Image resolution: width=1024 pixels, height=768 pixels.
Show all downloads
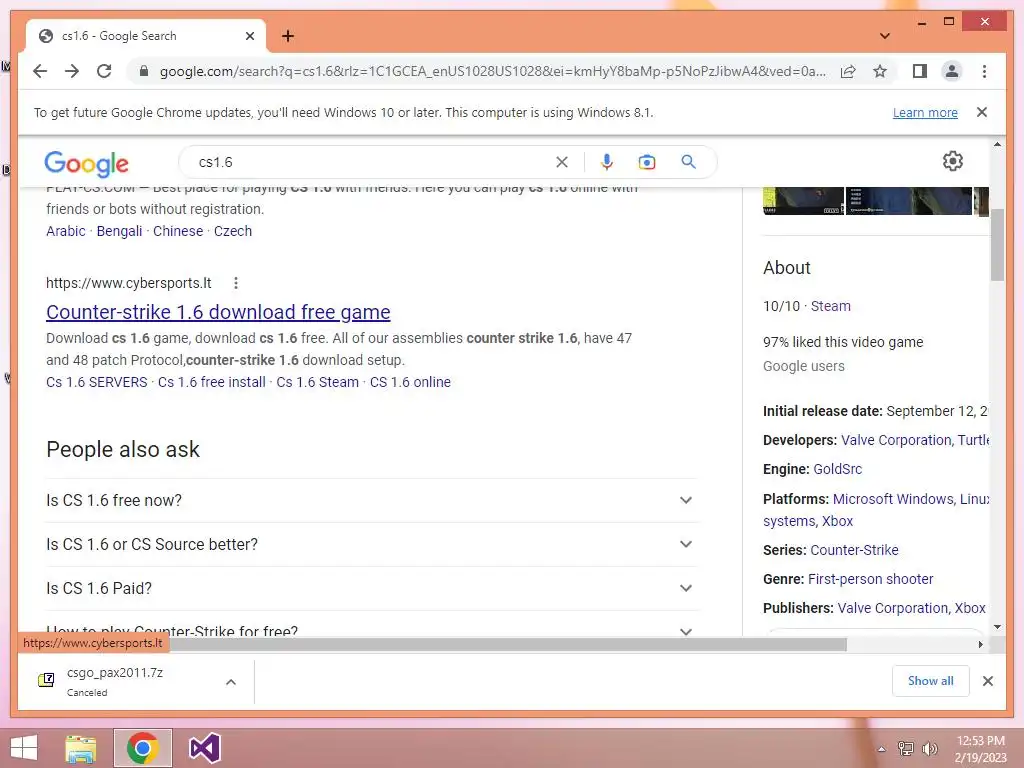[x=930, y=681]
